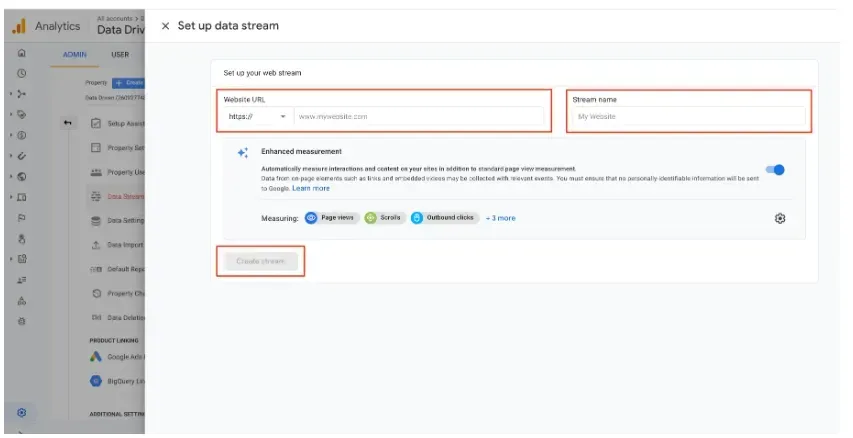Screen dimensions: 853x438
Task: Click the Data Driven property selector
Action: click(x=120, y=30)
